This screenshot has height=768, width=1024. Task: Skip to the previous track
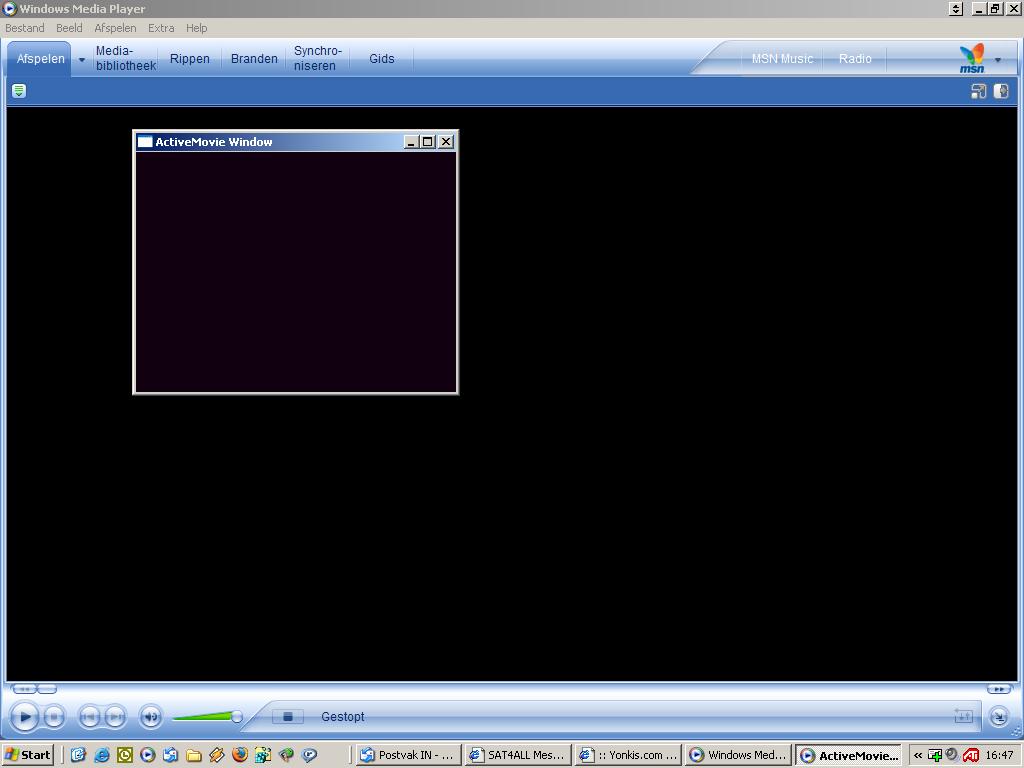pos(89,717)
